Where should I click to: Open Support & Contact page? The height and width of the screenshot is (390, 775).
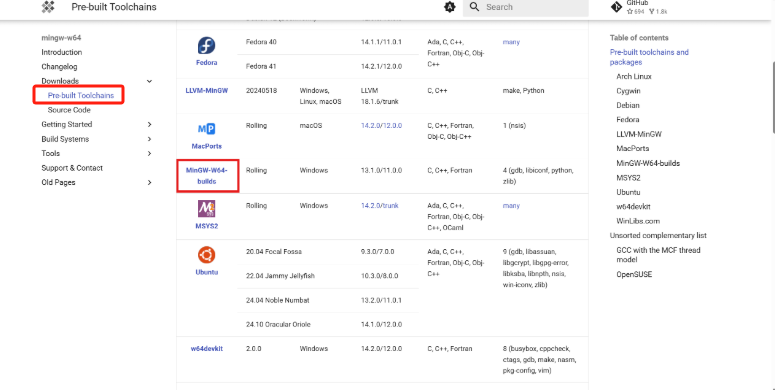(72, 168)
